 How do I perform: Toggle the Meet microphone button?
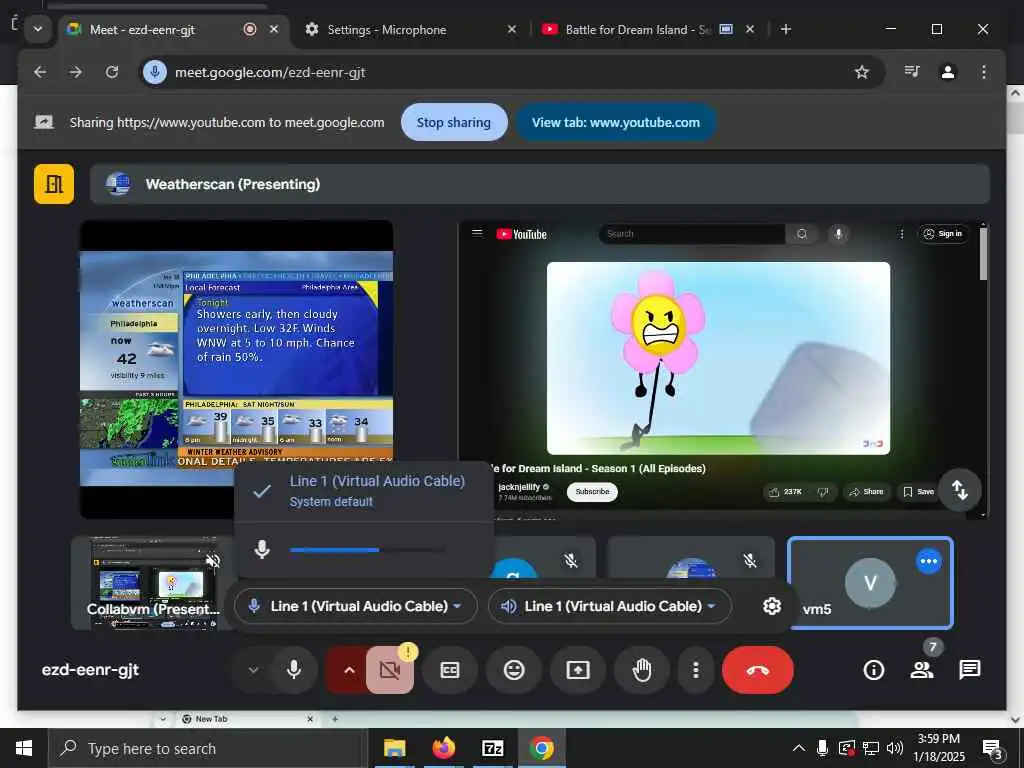click(294, 669)
